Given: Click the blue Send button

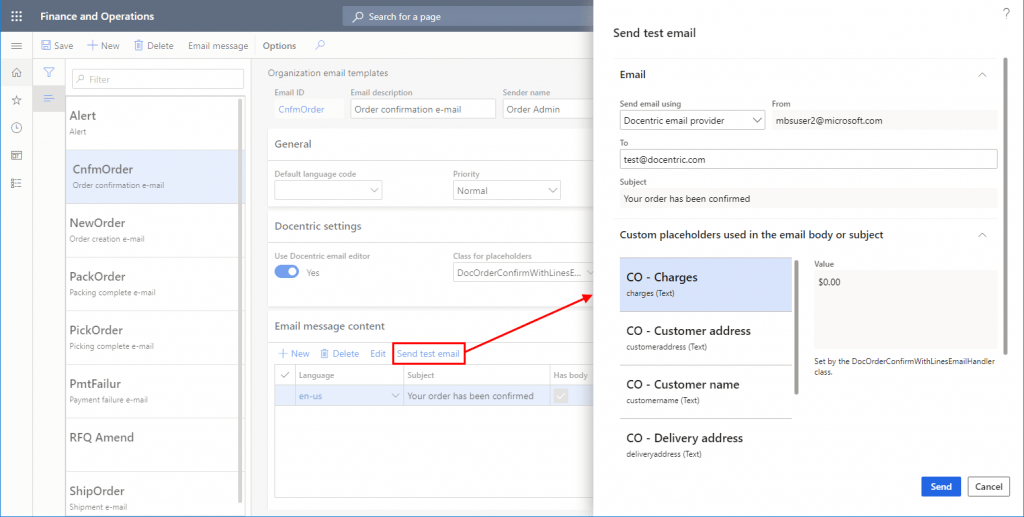Looking at the screenshot, I should coord(941,486).
